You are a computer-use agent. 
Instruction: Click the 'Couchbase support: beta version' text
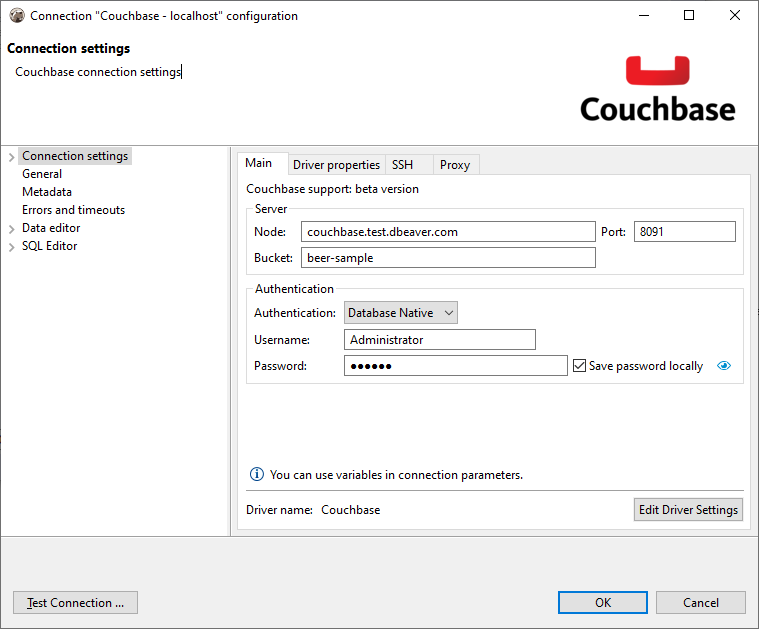(x=333, y=189)
